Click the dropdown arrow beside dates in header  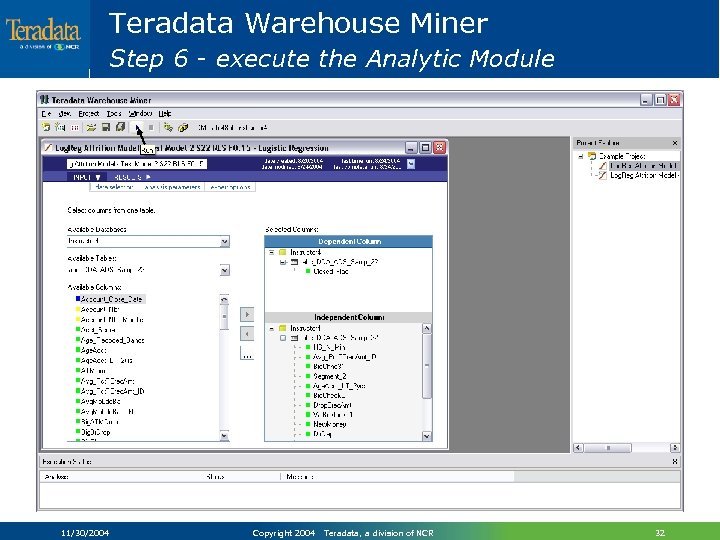[411, 163]
